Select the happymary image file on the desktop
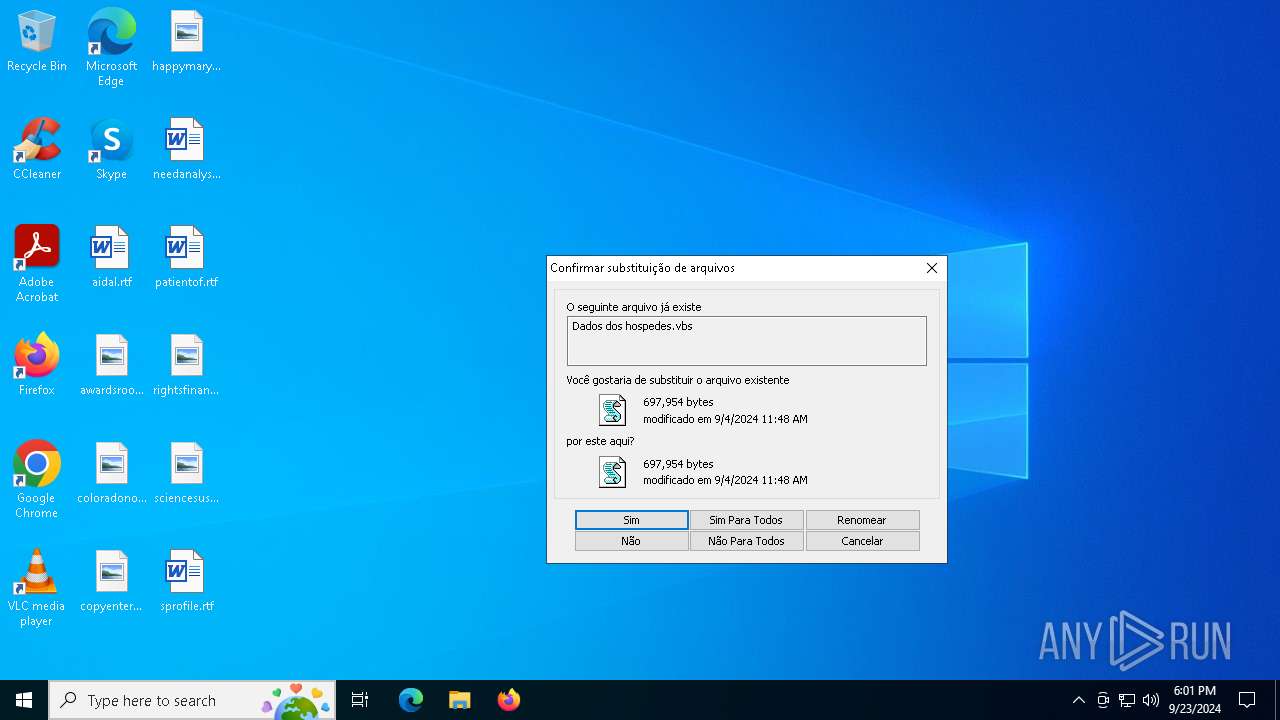 click(x=186, y=42)
